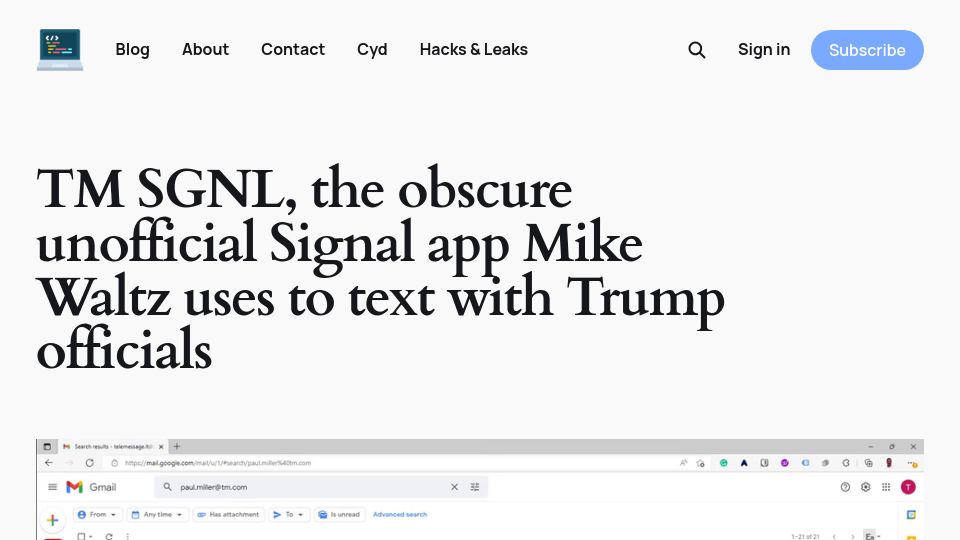Viewport: 960px width, 540px height.
Task: Click dark A-shaped browser extension icon
Action: point(744,463)
